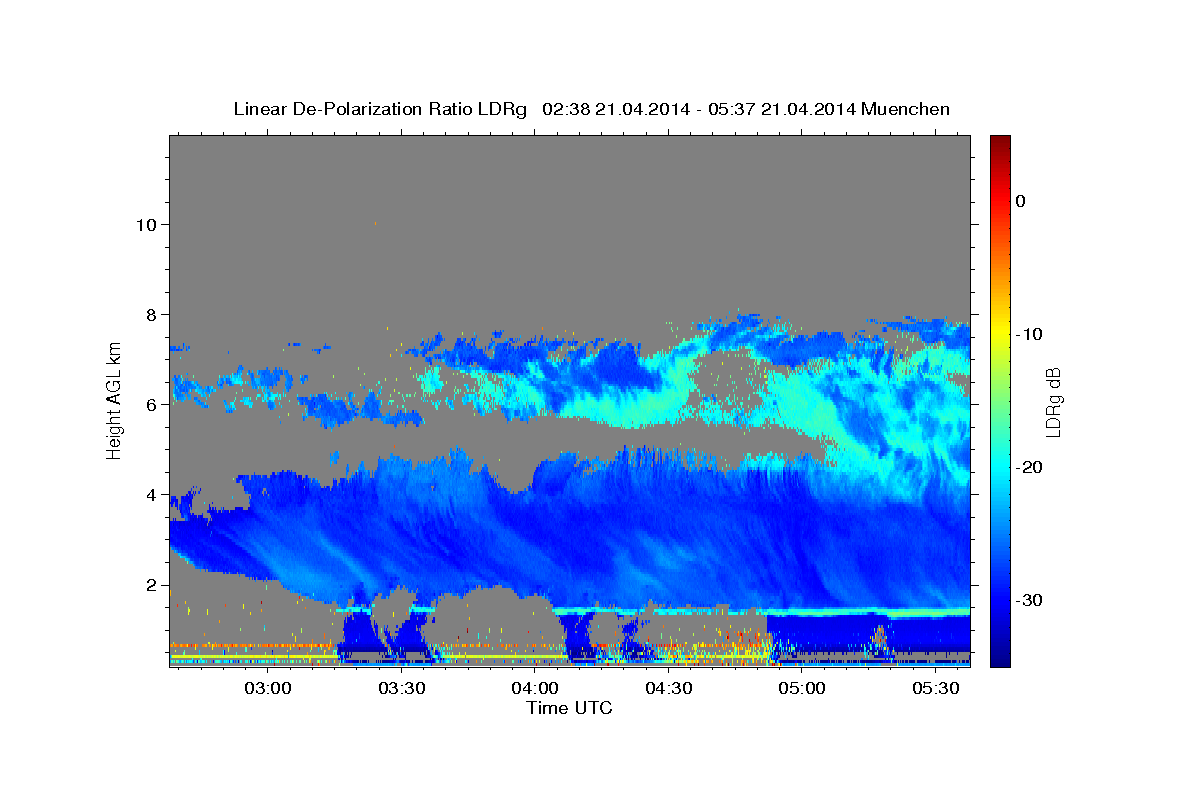The image size is (1200, 800).
Task: Click the dark blue bottom of the colorbar
Action: click(1000, 658)
